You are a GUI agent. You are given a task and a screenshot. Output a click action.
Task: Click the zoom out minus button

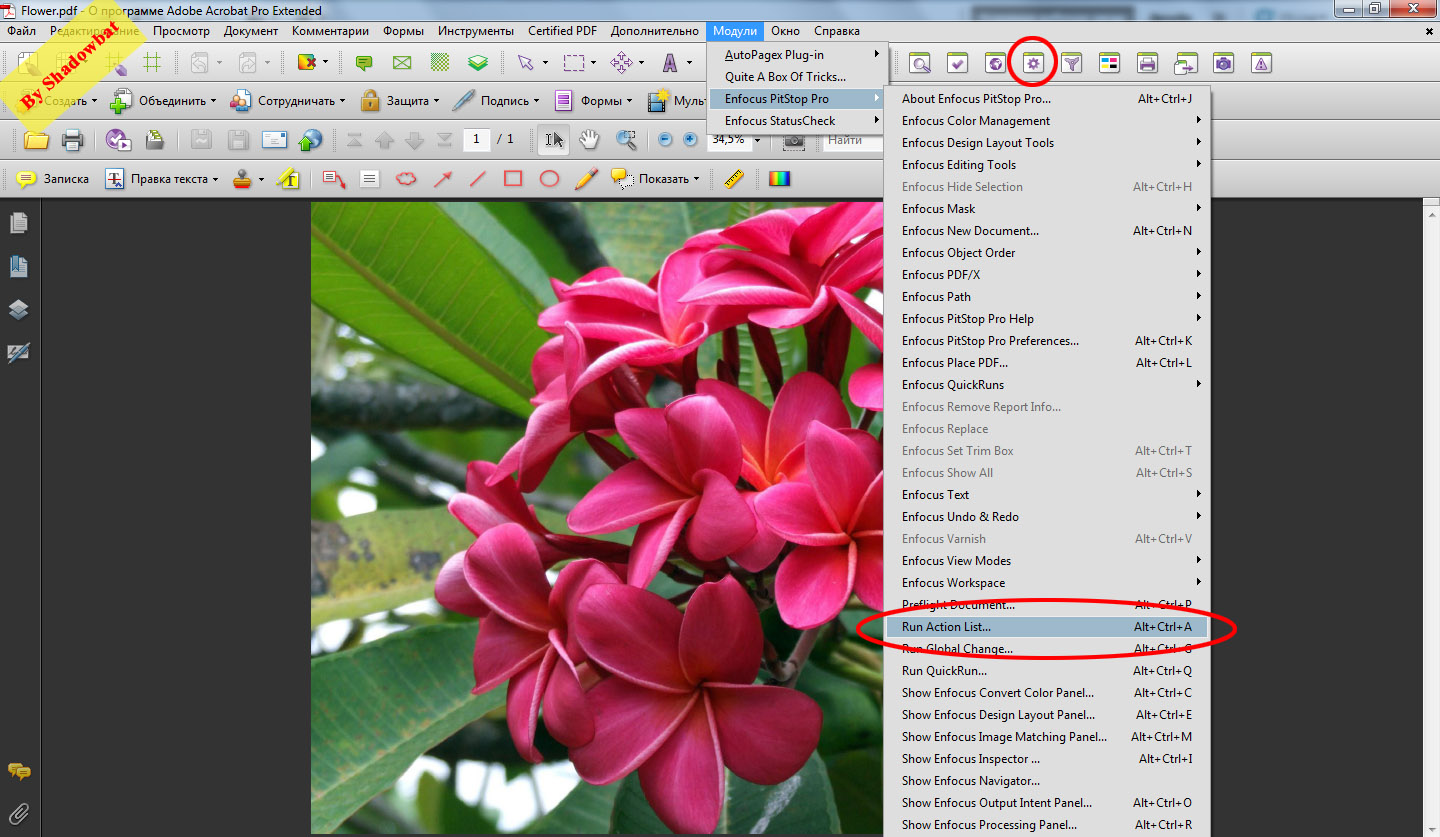click(x=665, y=140)
